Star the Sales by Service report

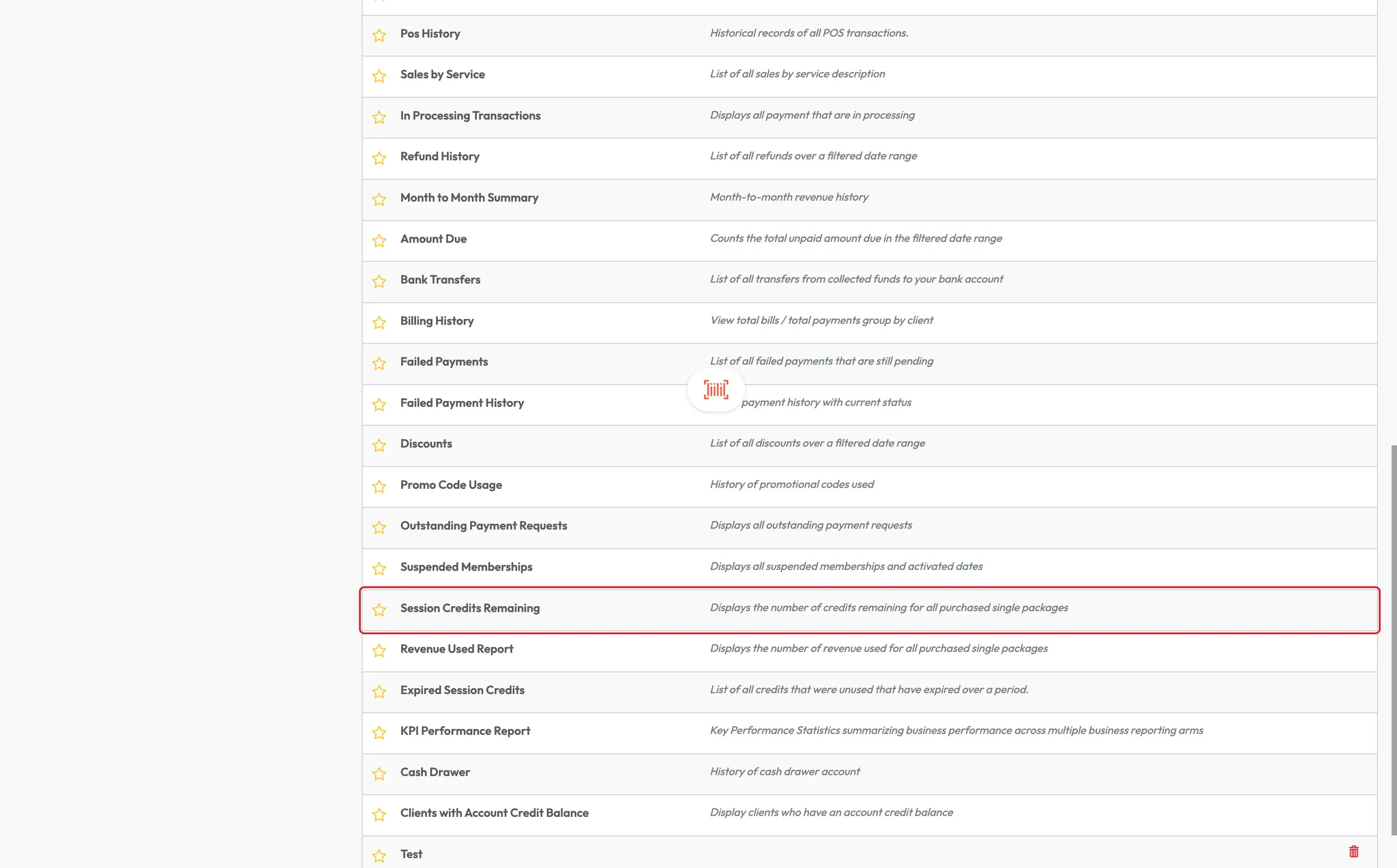pyautogui.click(x=379, y=76)
